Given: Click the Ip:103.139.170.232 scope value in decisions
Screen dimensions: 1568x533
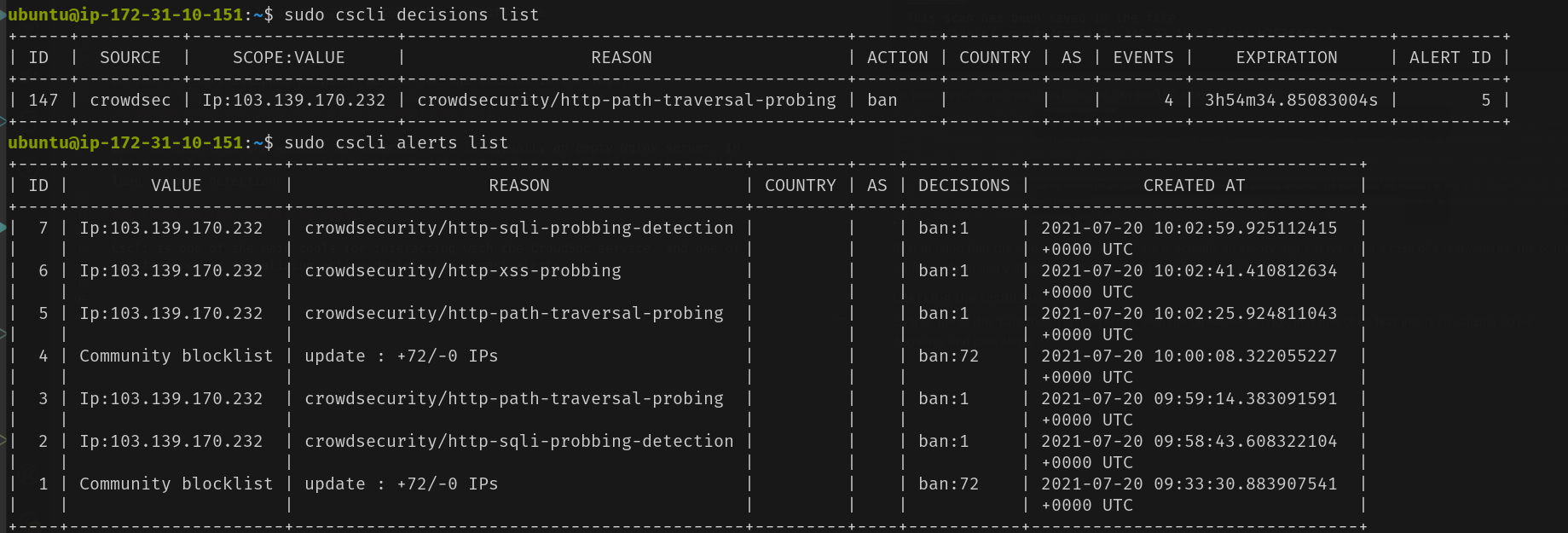Looking at the screenshot, I should click(294, 100).
